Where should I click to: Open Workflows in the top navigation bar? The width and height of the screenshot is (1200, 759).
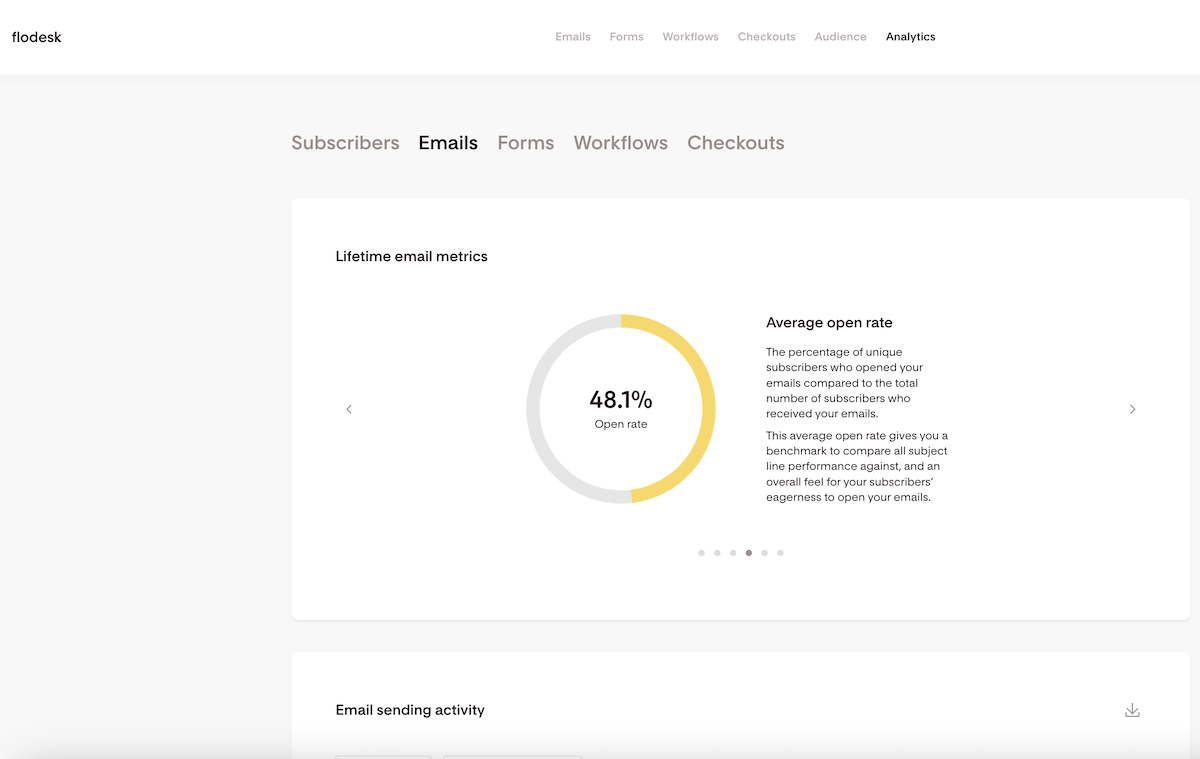(690, 37)
